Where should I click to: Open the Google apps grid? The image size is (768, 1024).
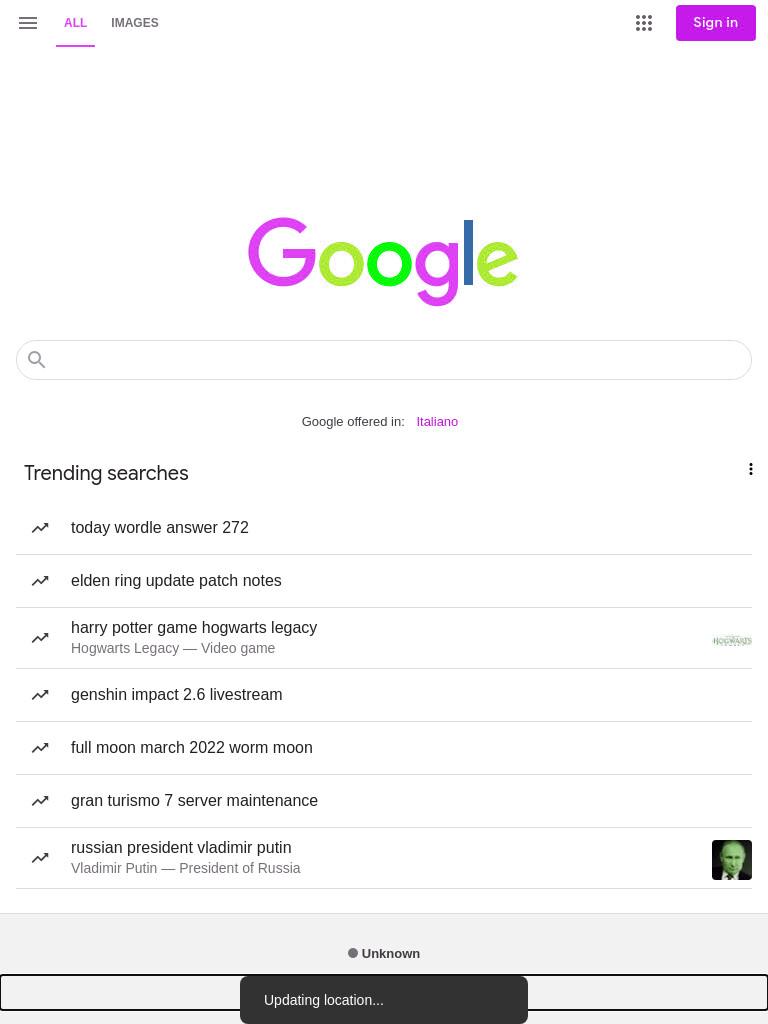pos(643,23)
